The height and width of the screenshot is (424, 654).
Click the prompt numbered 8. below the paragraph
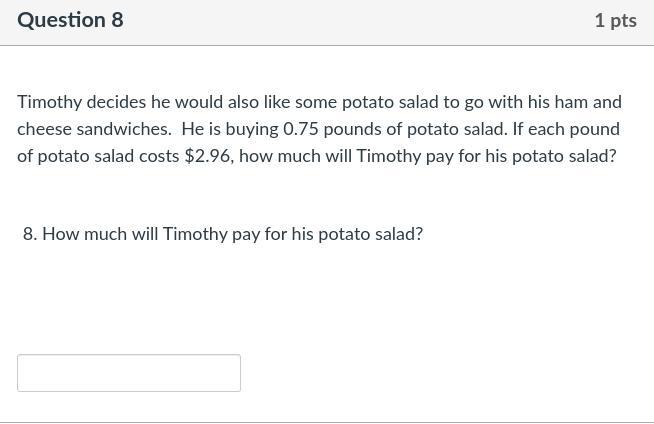[223, 234]
